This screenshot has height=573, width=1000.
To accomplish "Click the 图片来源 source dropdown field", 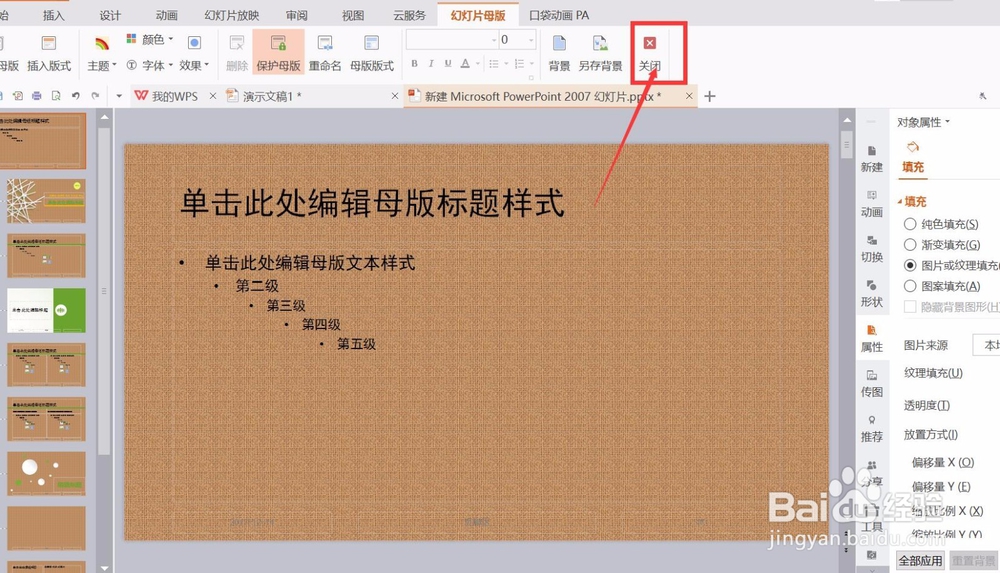I will click(986, 345).
